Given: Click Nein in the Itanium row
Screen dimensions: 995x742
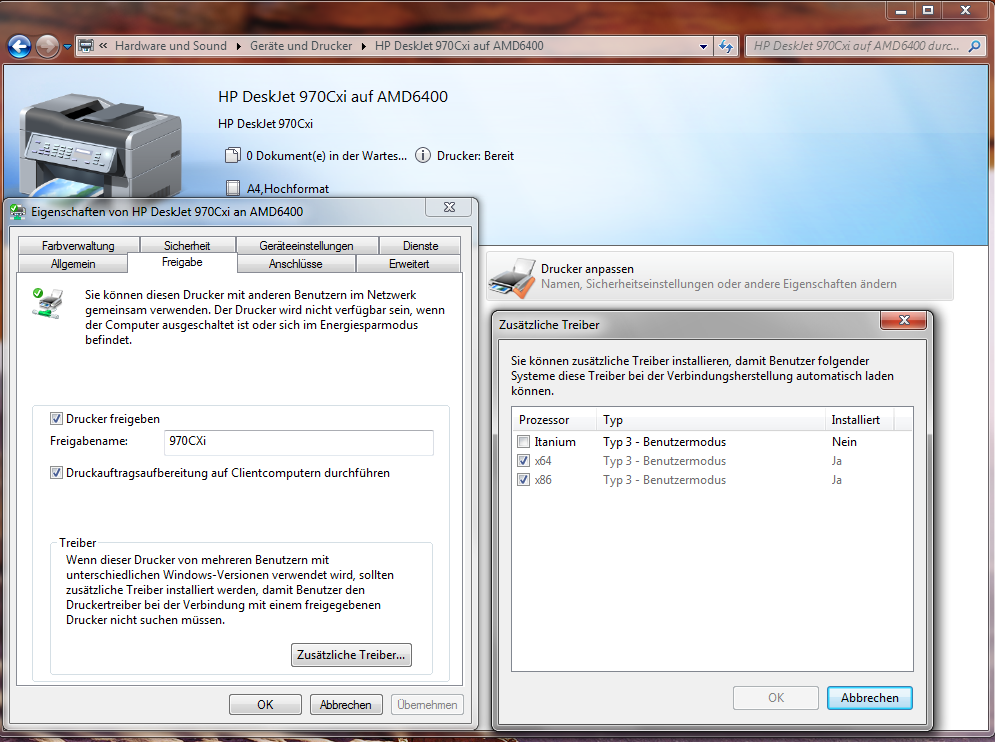Looking at the screenshot, I should coord(844,442).
